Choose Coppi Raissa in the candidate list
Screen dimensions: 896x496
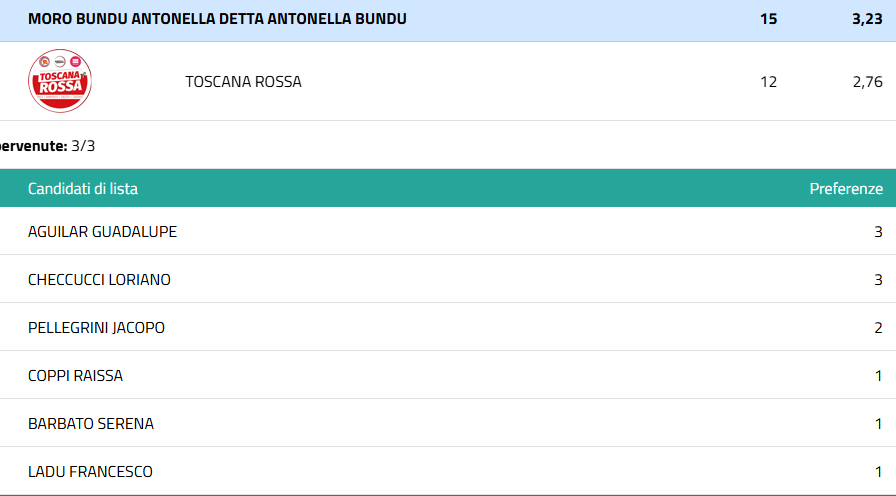pyautogui.click(x=75, y=376)
